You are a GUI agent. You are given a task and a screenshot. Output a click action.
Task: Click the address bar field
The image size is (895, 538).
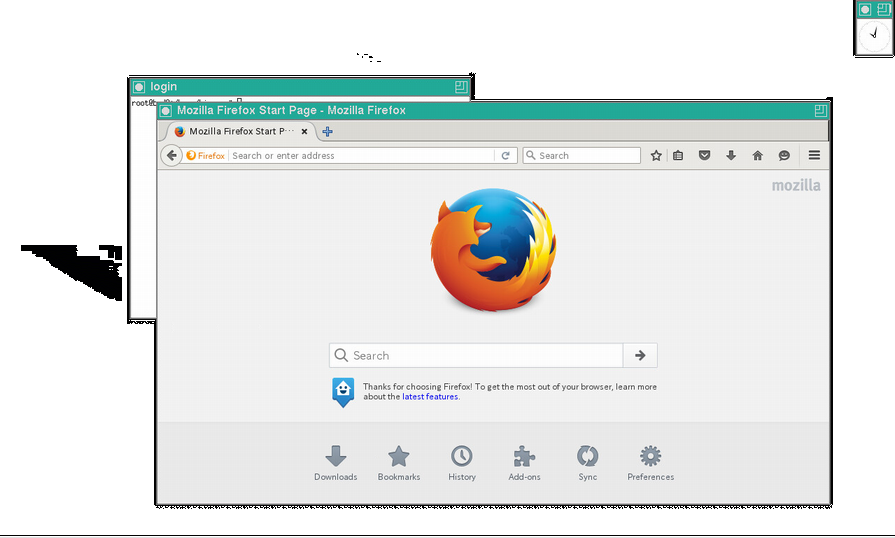360,155
